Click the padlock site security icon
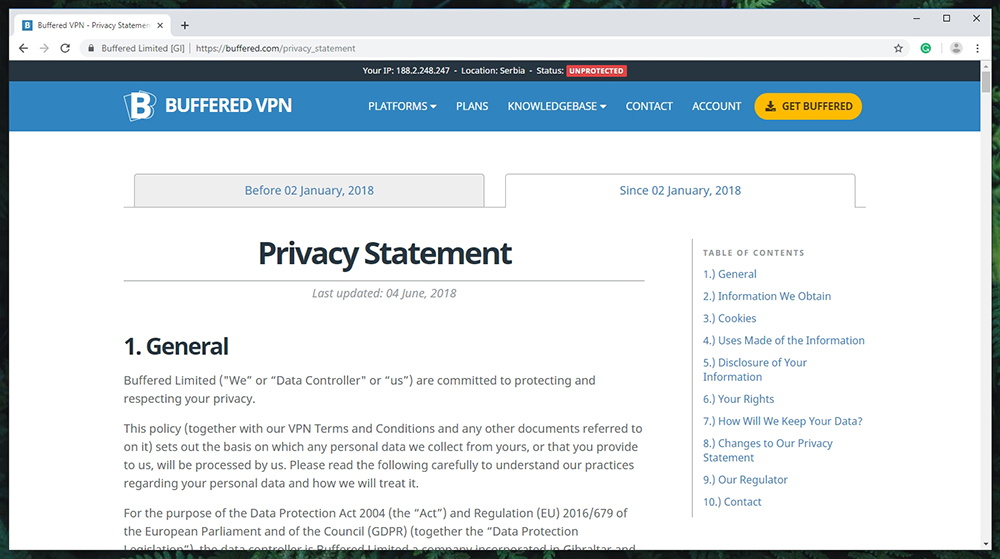This screenshot has width=1000, height=559. click(91, 48)
